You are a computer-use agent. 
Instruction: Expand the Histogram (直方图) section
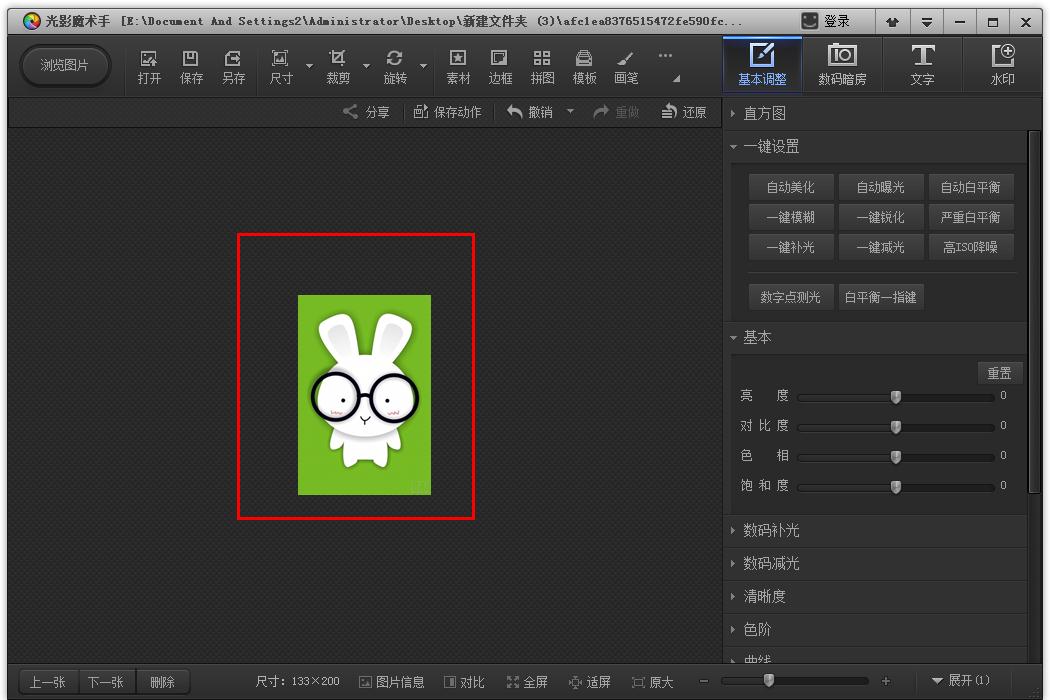coord(764,113)
